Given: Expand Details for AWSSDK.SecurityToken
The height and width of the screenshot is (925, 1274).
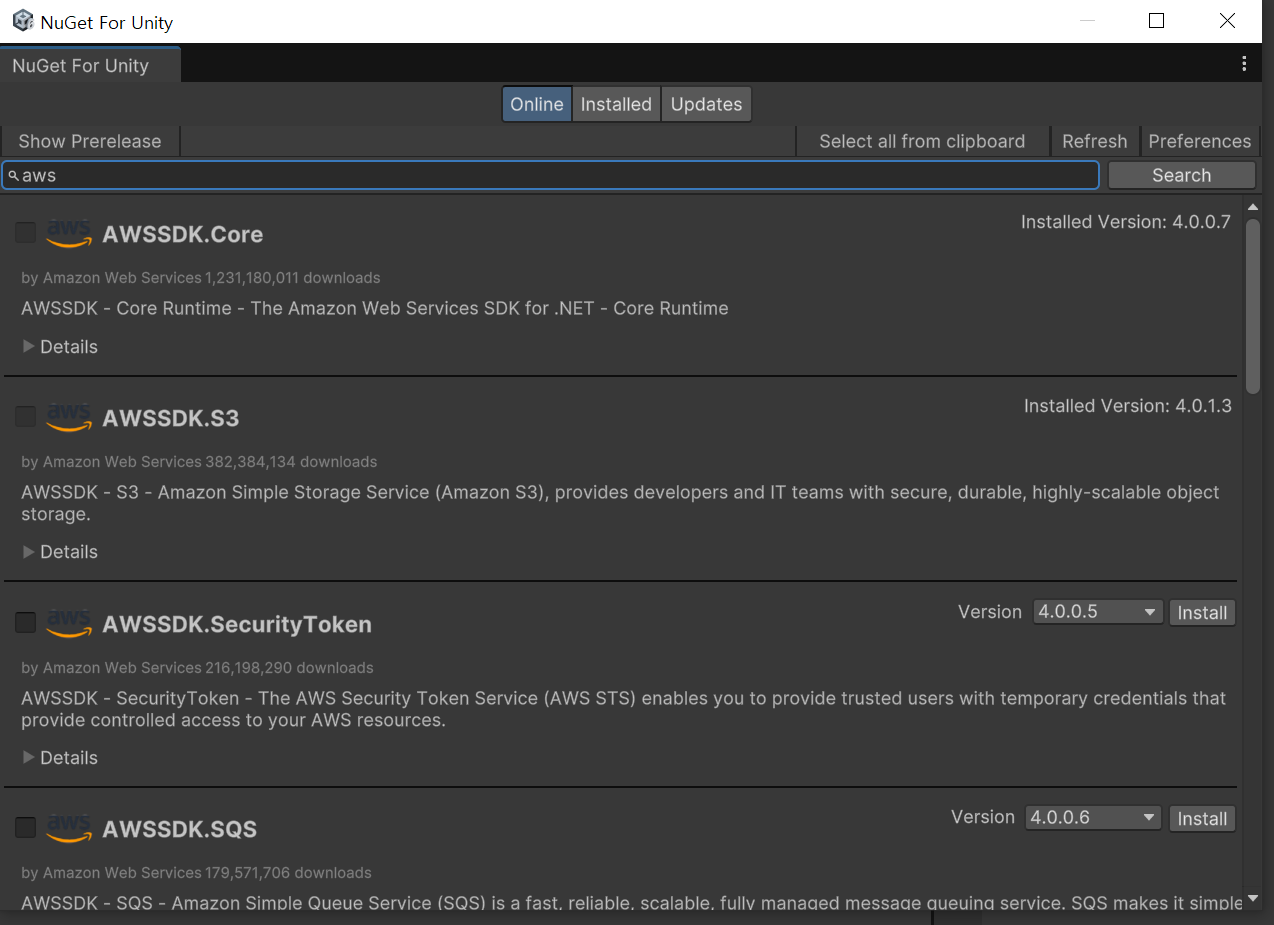Looking at the screenshot, I should 60,758.
